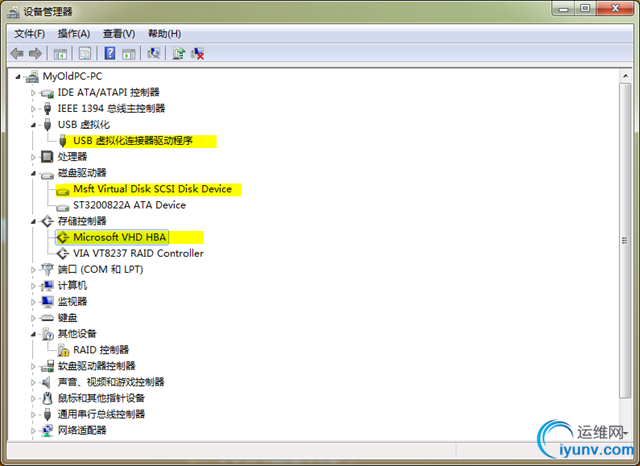Expand the 监视器 node
Viewport: 640px width, 466px height.
click(x=33, y=302)
